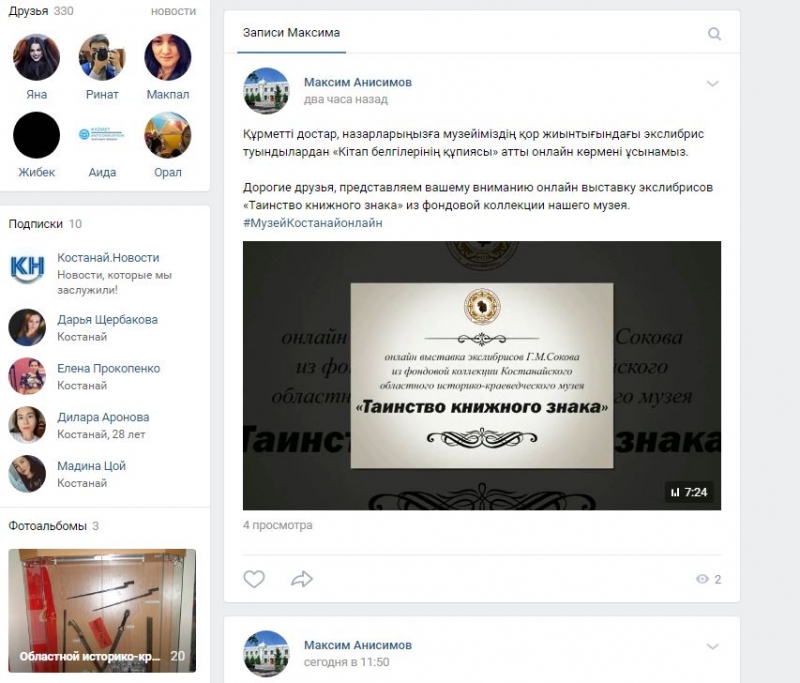Select the Записи Максима tab
The height and width of the screenshot is (683, 800).
291,33
